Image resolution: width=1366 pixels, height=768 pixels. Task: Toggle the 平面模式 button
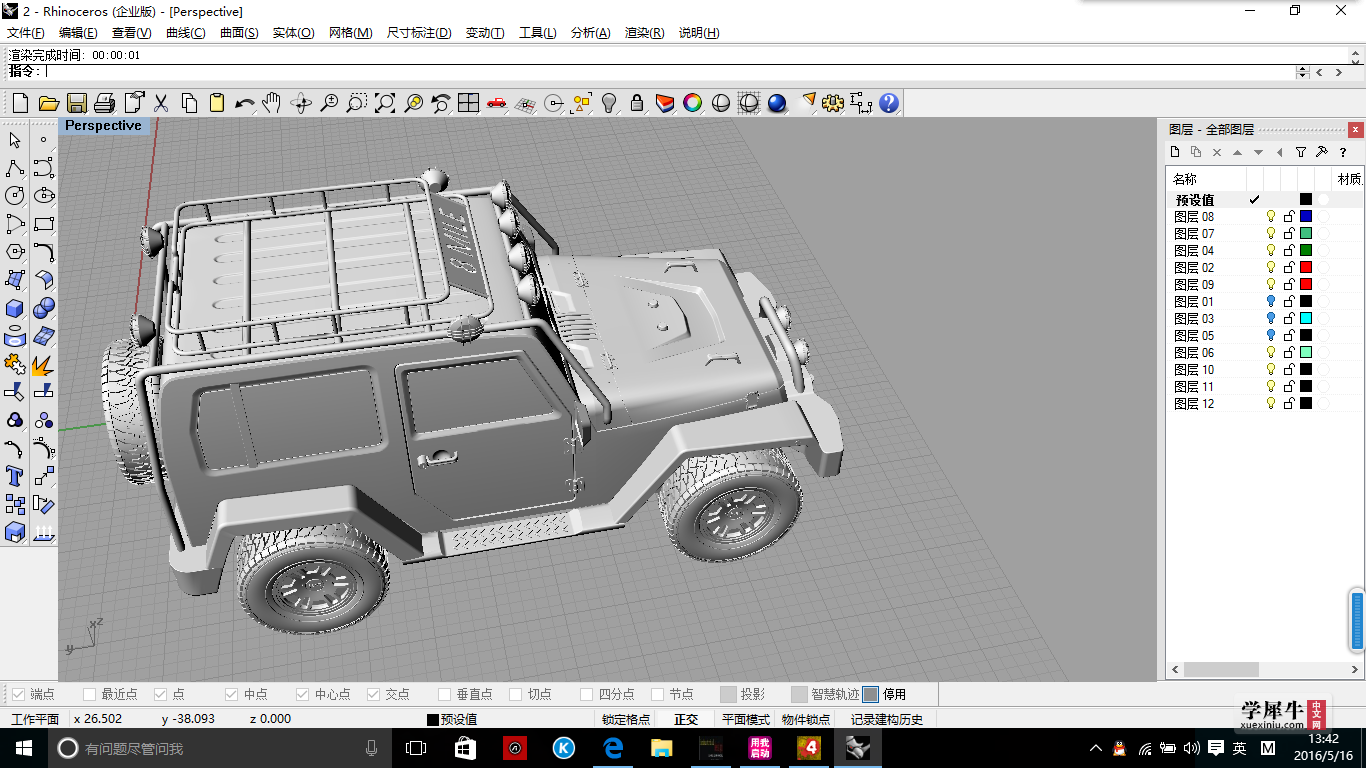tap(746, 719)
